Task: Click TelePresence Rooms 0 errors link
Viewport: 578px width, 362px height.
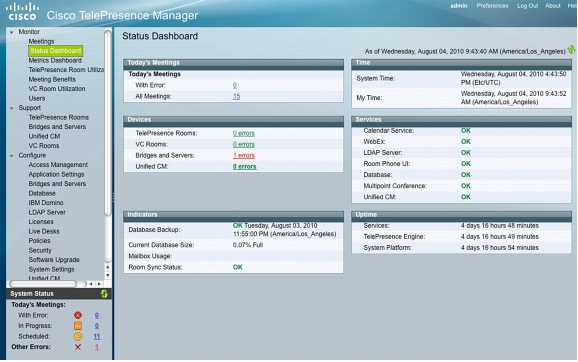Action: [244, 133]
